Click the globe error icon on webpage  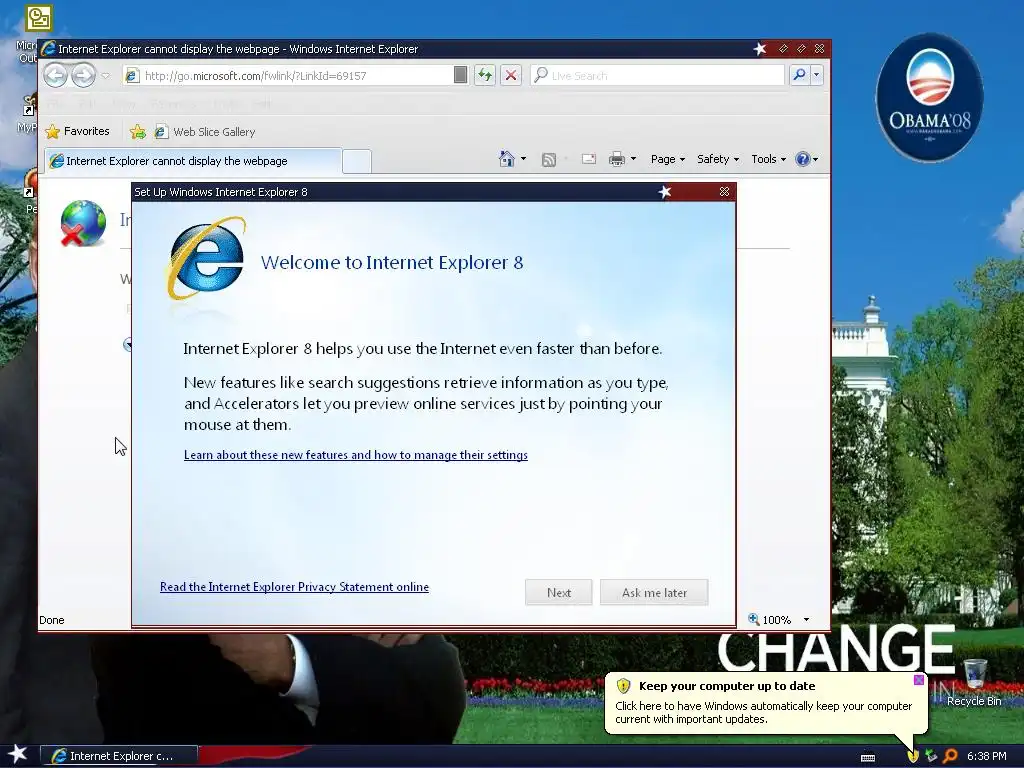[83, 223]
